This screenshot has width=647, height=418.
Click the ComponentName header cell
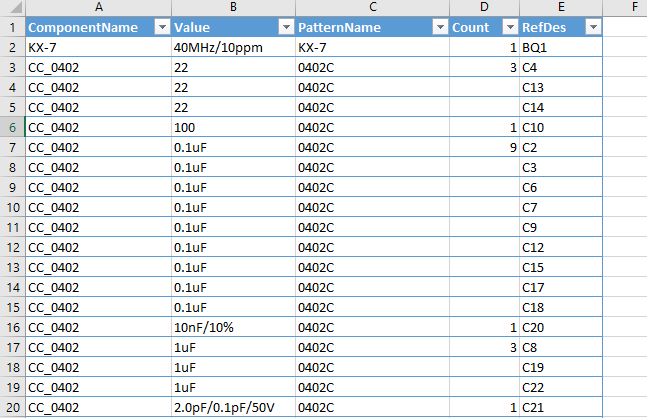pyautogui.click(x=99, y=27)
